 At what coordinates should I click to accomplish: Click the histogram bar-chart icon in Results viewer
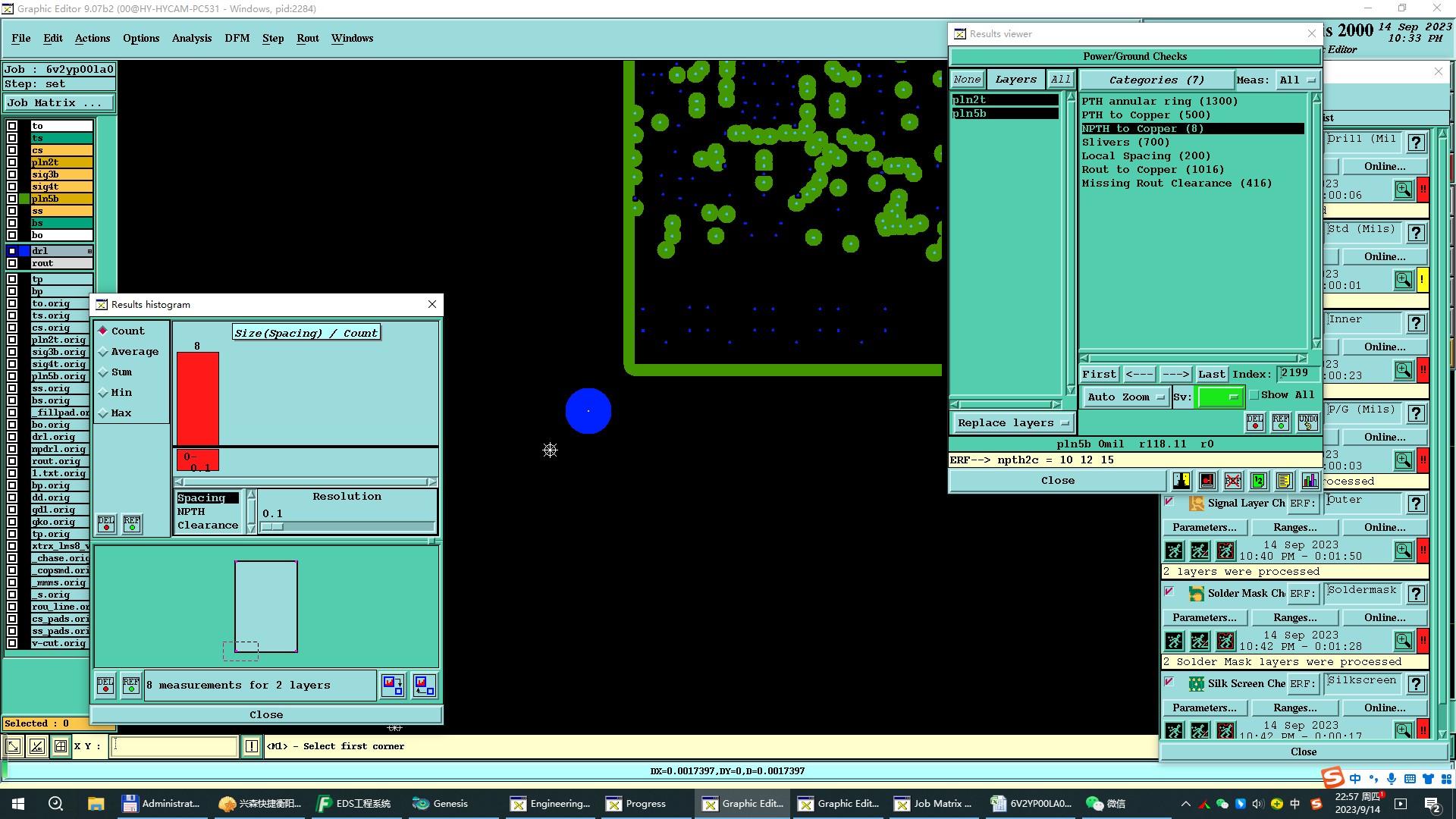click(1310, 481)
